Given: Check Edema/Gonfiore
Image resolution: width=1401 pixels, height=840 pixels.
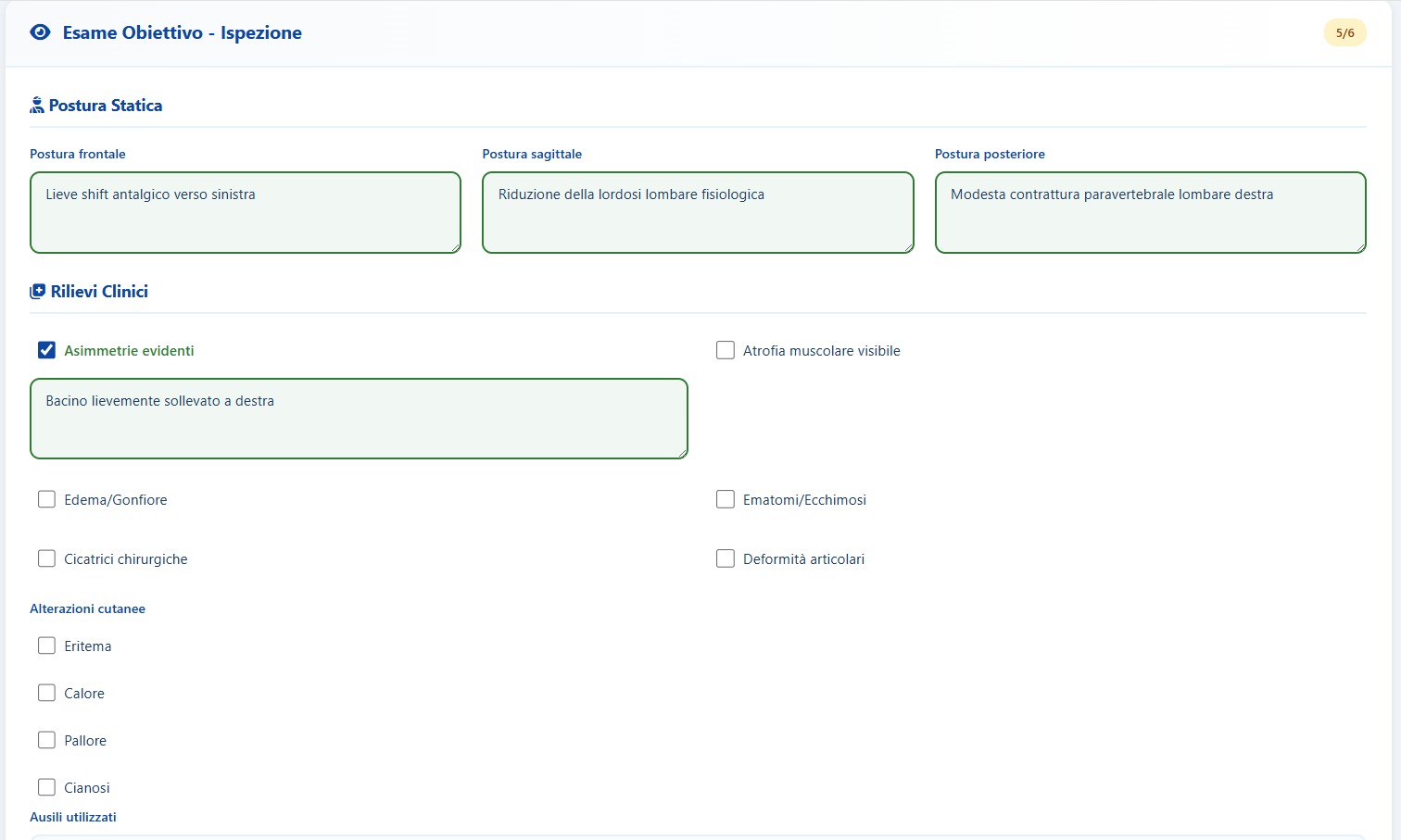Looking at the screenshot, I should tap(46, 499).
